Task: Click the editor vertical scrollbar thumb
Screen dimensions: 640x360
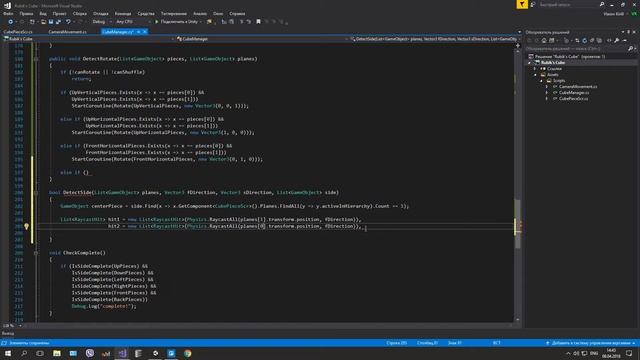Action: pos(518,224)
